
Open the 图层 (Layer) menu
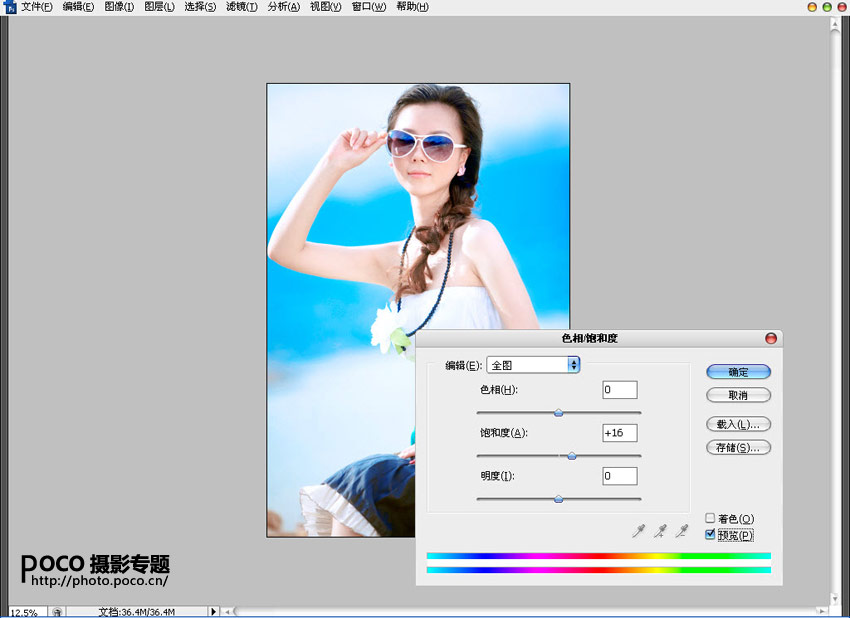point(159,7)
